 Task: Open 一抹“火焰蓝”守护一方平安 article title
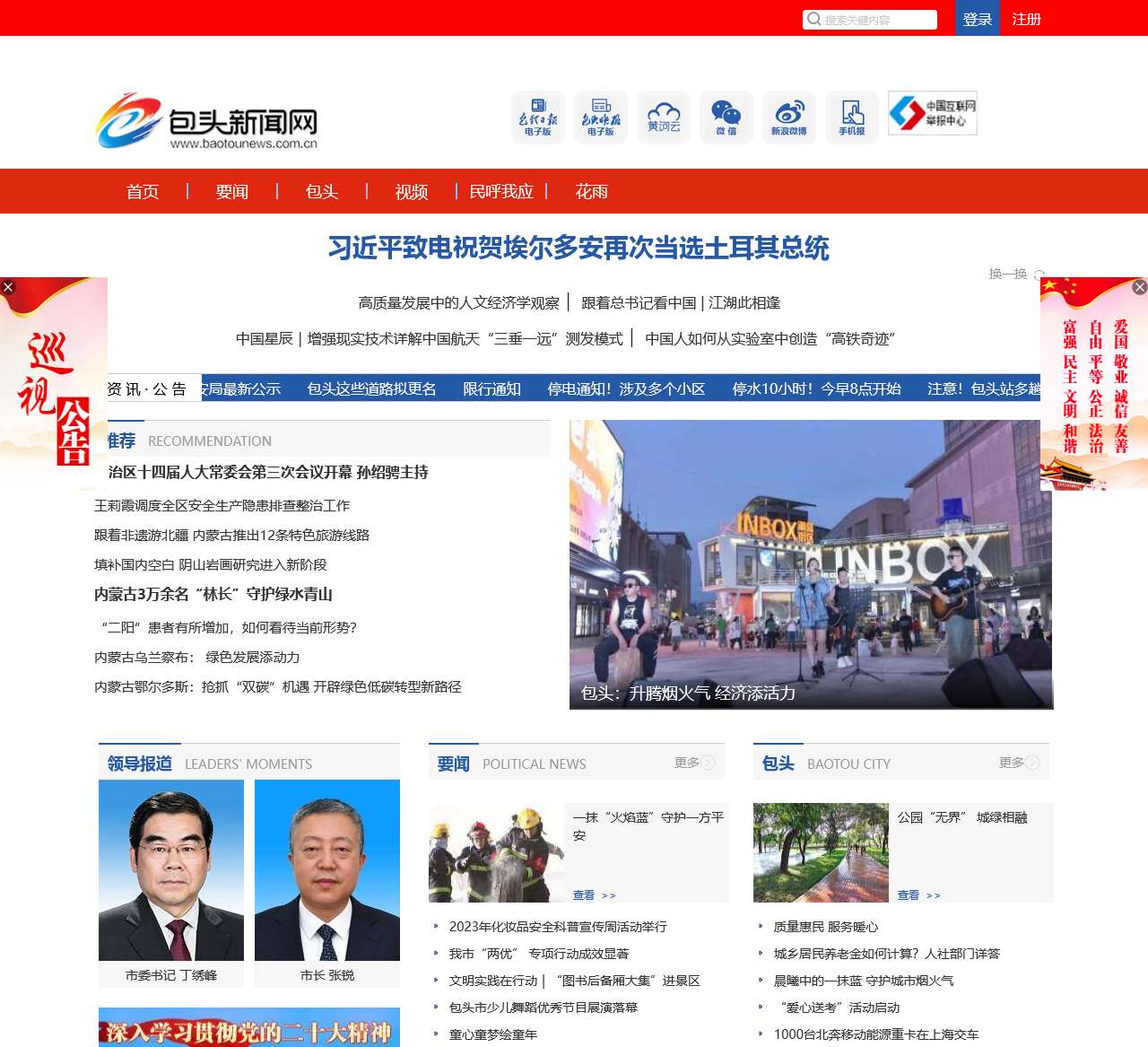point(648,826)
